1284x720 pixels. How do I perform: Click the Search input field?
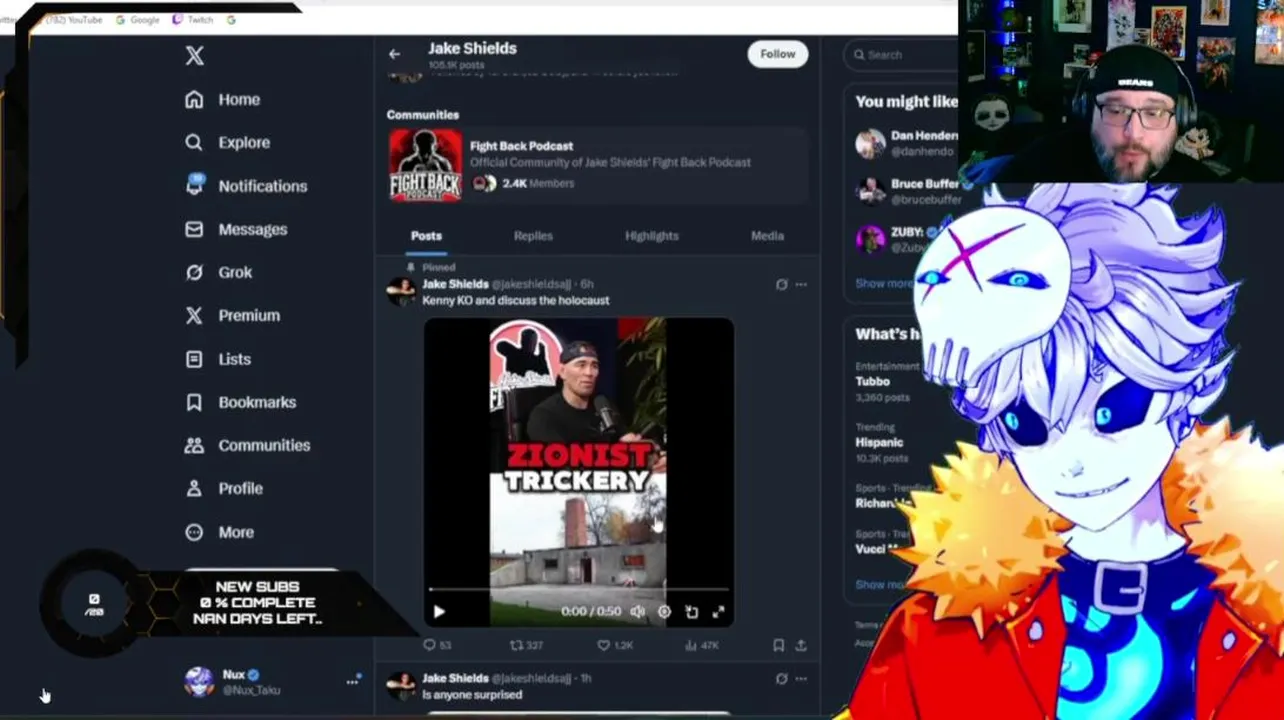(900, 55)
